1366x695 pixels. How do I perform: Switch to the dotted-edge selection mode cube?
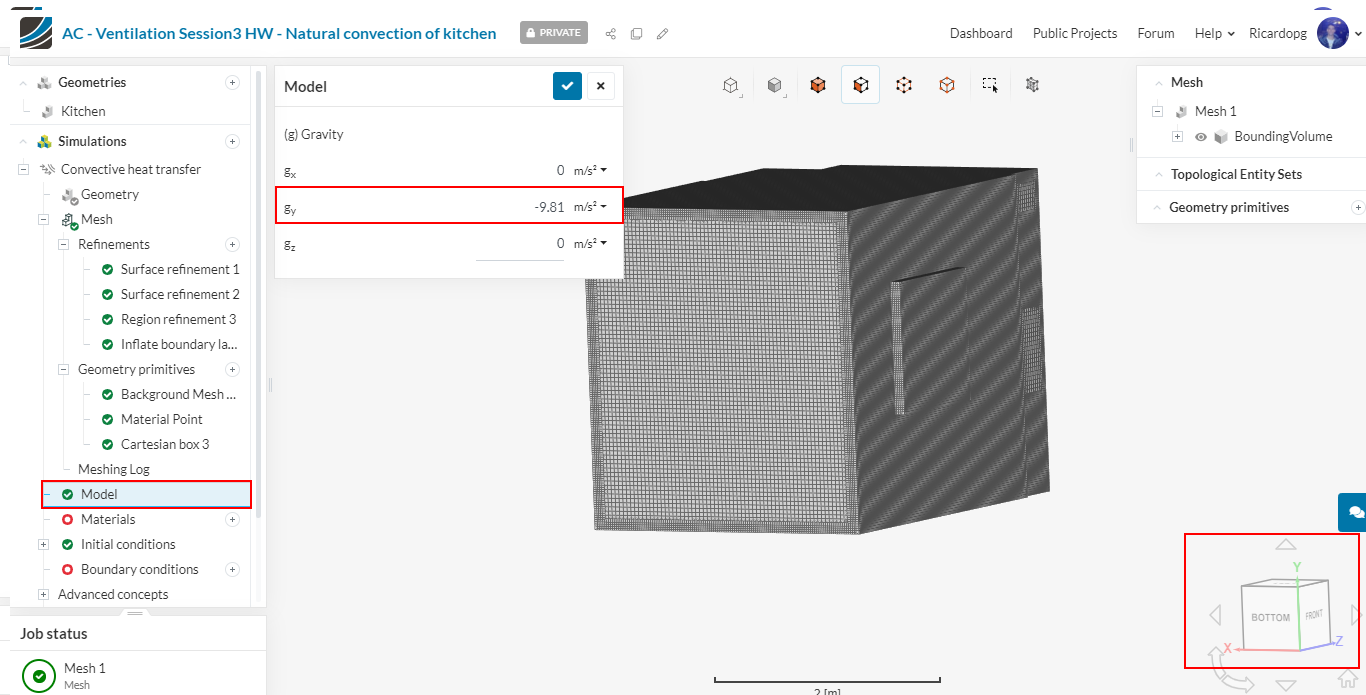tap(904, 86)
